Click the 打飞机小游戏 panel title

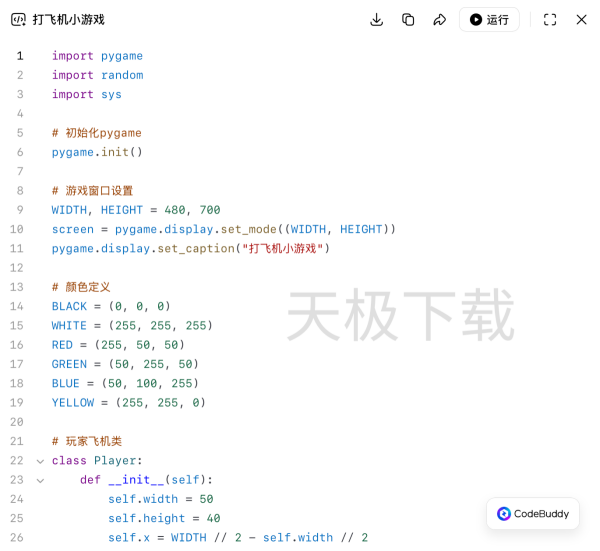click(68, 20)
